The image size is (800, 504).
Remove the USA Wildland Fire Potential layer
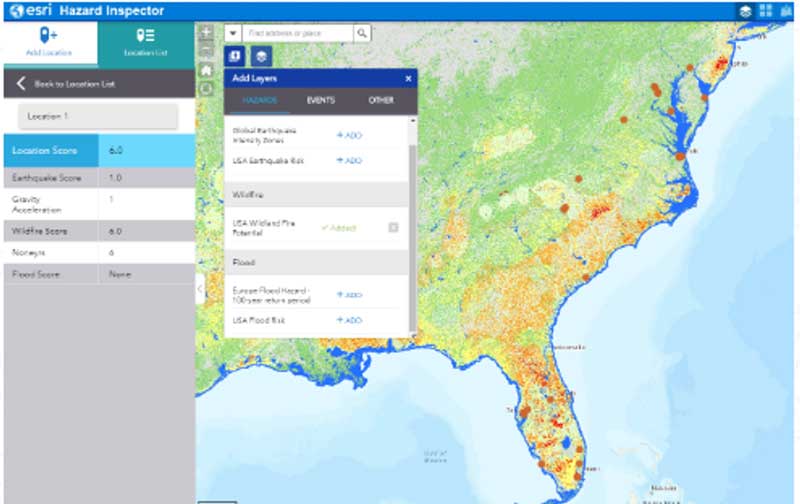click(393, 227)
